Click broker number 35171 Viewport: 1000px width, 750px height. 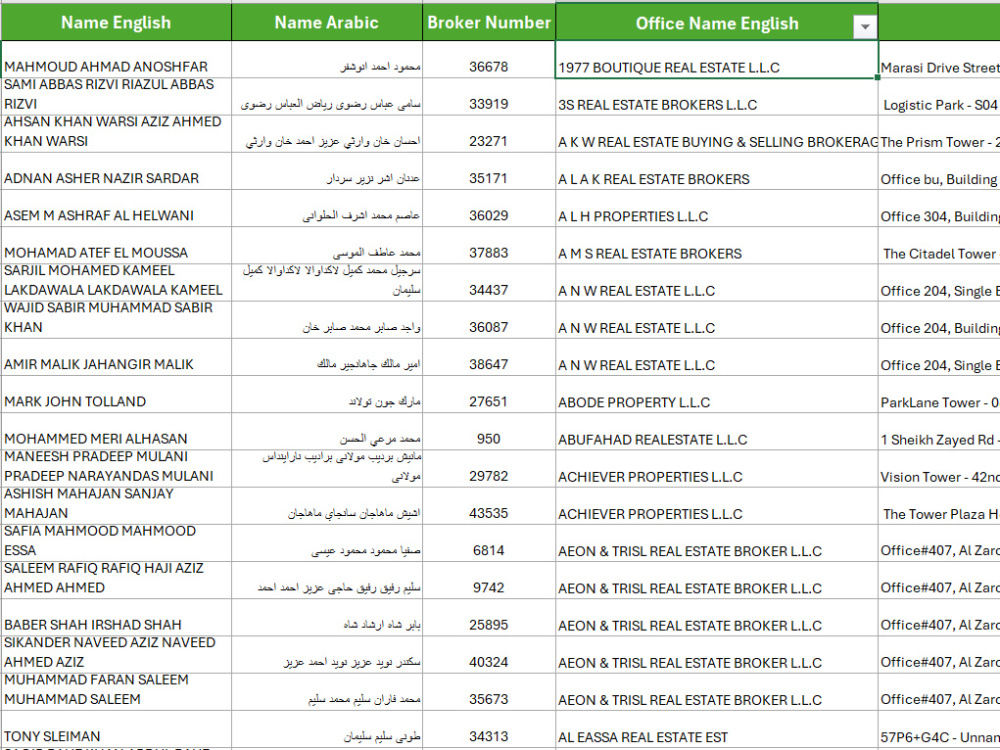[x=489, y=171]
